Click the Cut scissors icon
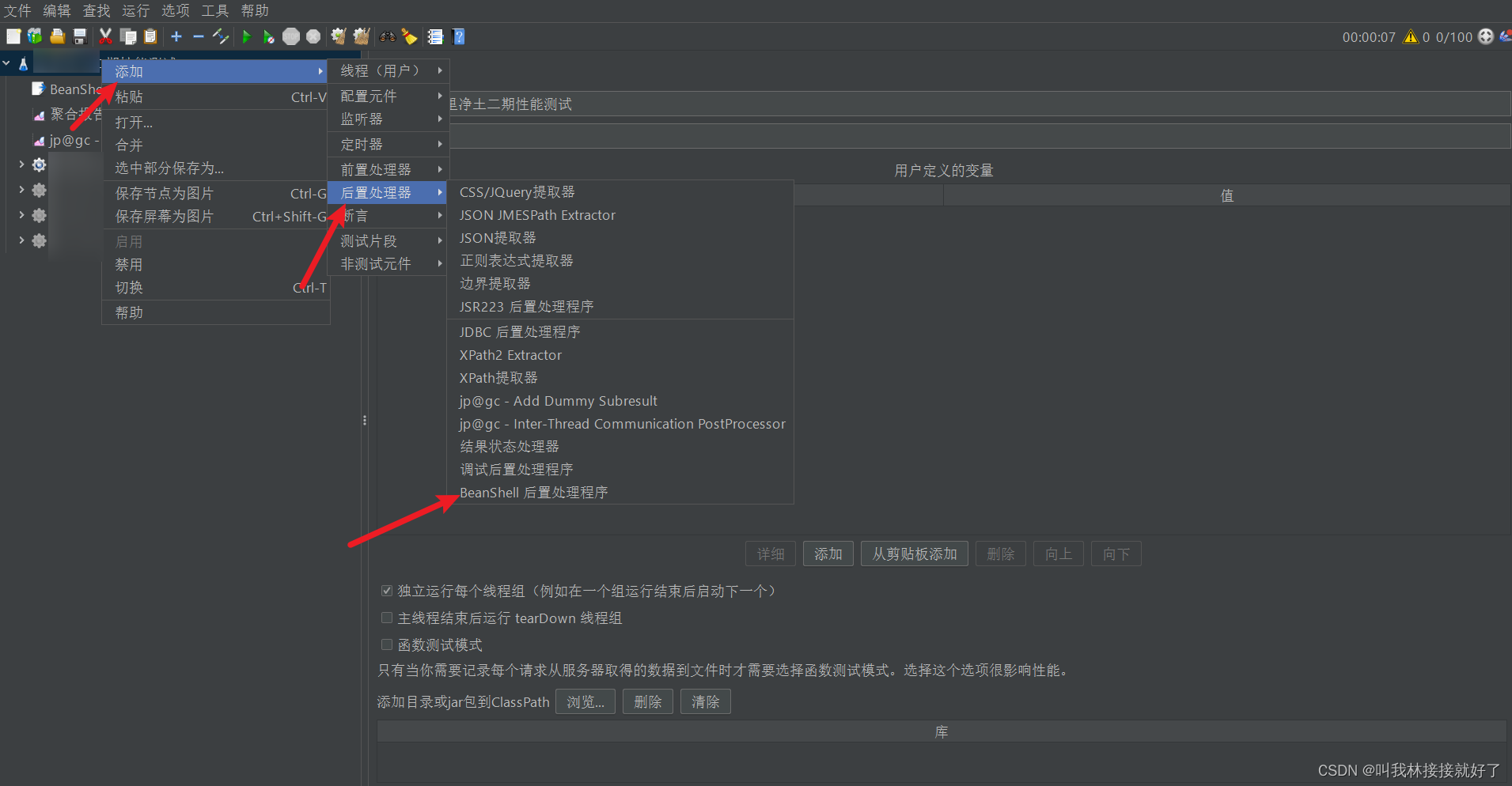This screenshot has height=786, width=1512. coord(105,36)
